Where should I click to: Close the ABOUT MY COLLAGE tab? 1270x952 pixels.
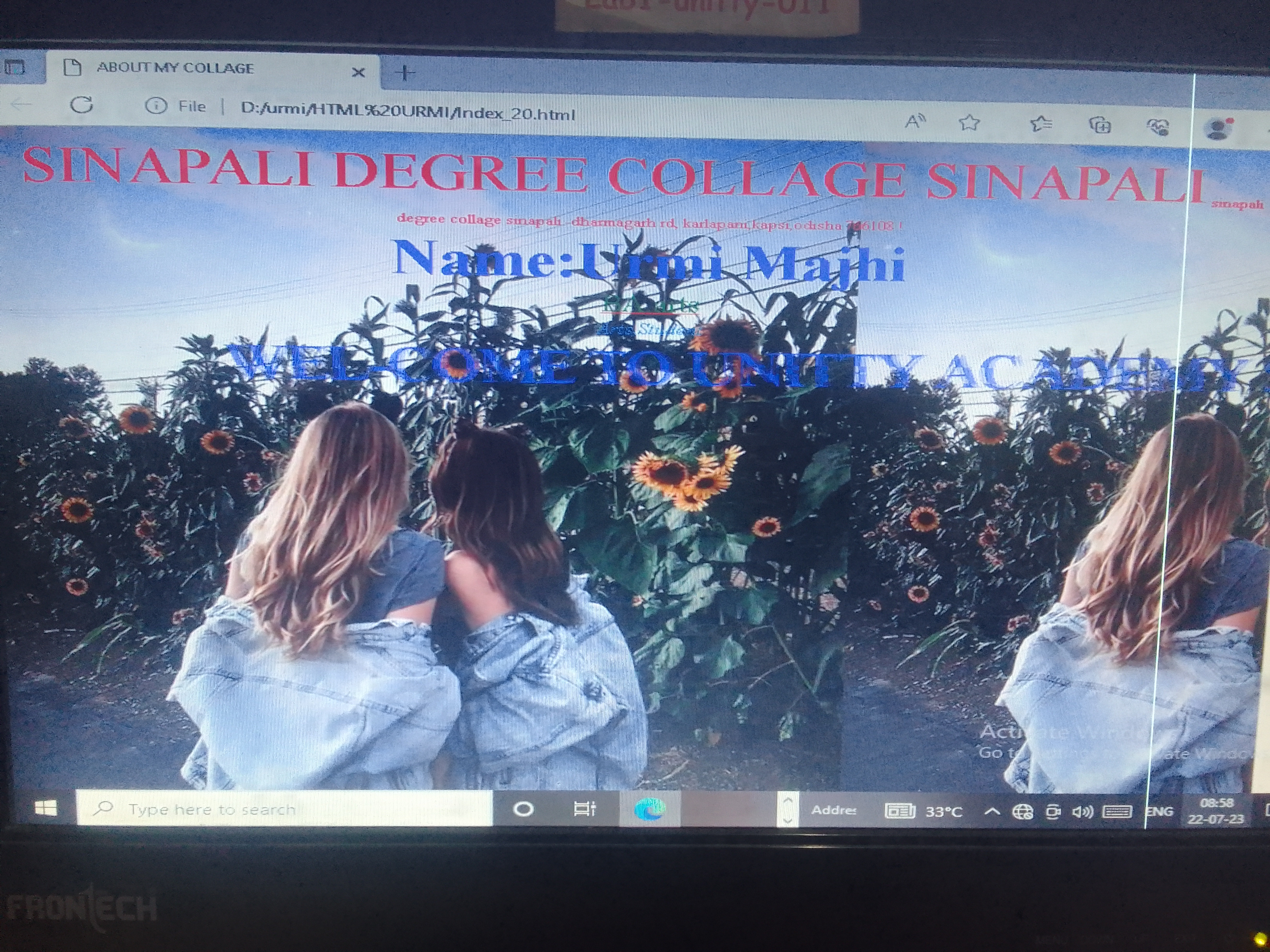point(358,72)
